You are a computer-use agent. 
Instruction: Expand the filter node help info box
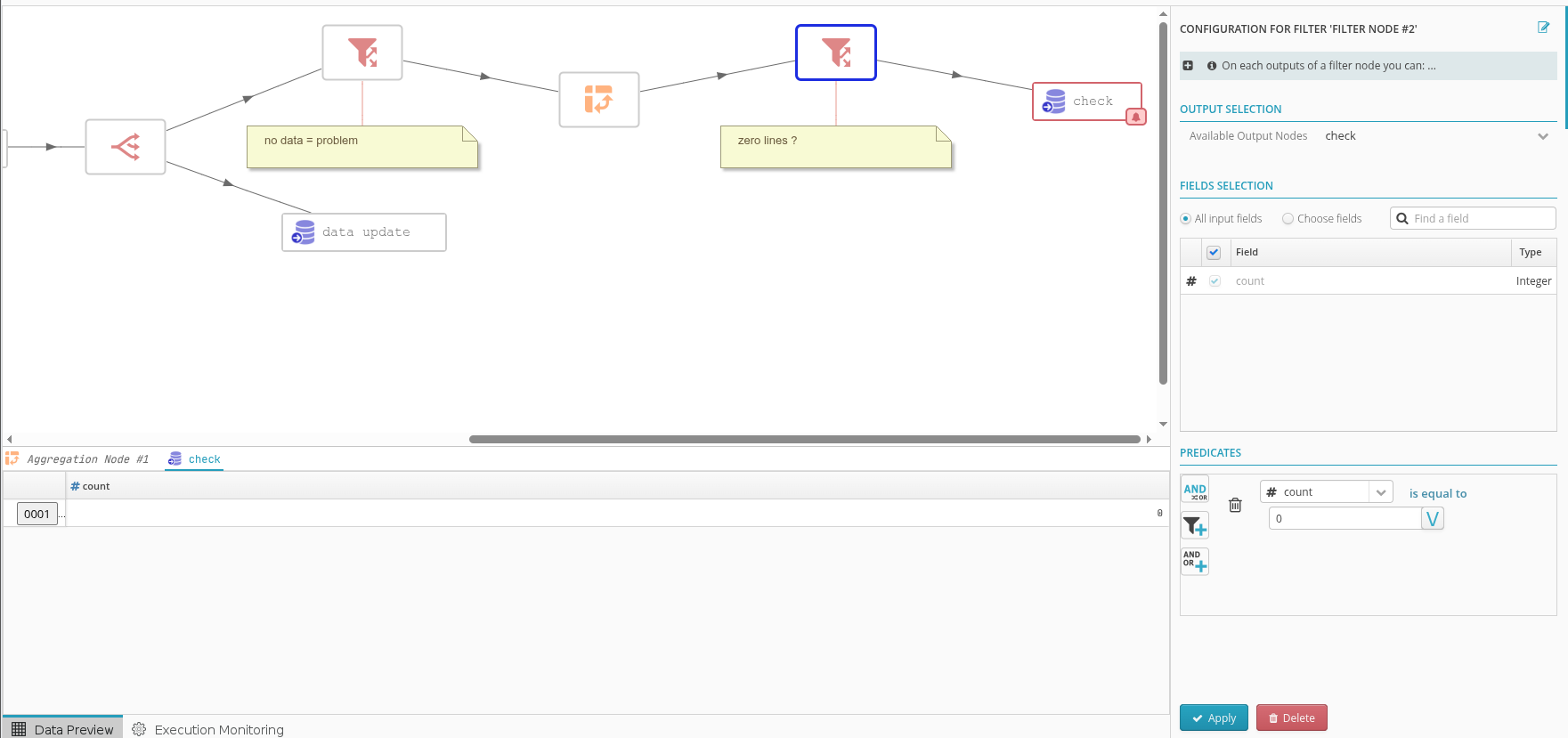pos(1188,66)
